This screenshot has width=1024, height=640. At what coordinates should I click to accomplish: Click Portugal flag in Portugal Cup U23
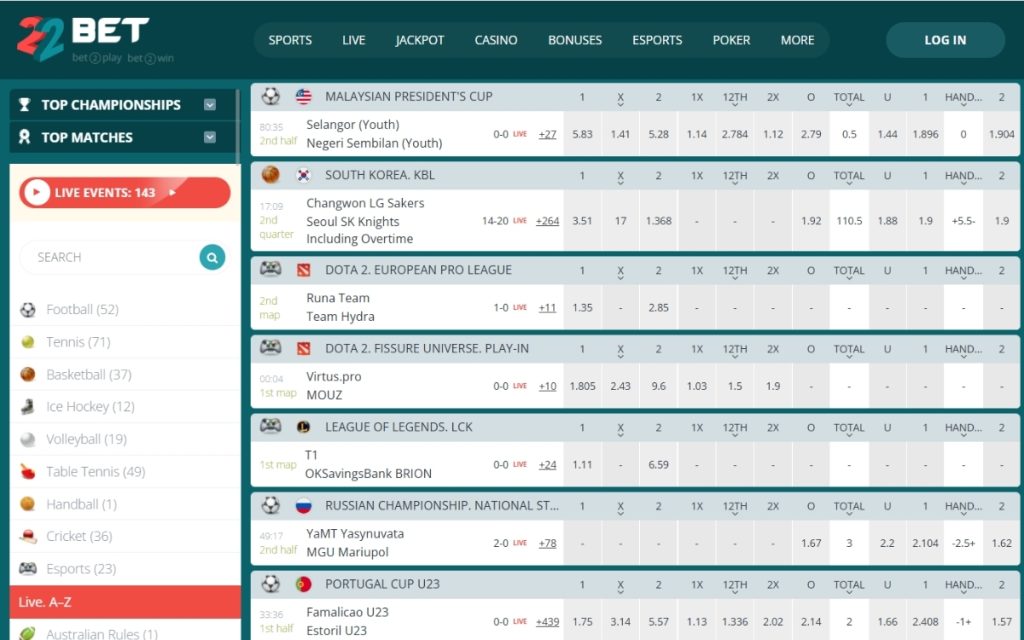304,584
